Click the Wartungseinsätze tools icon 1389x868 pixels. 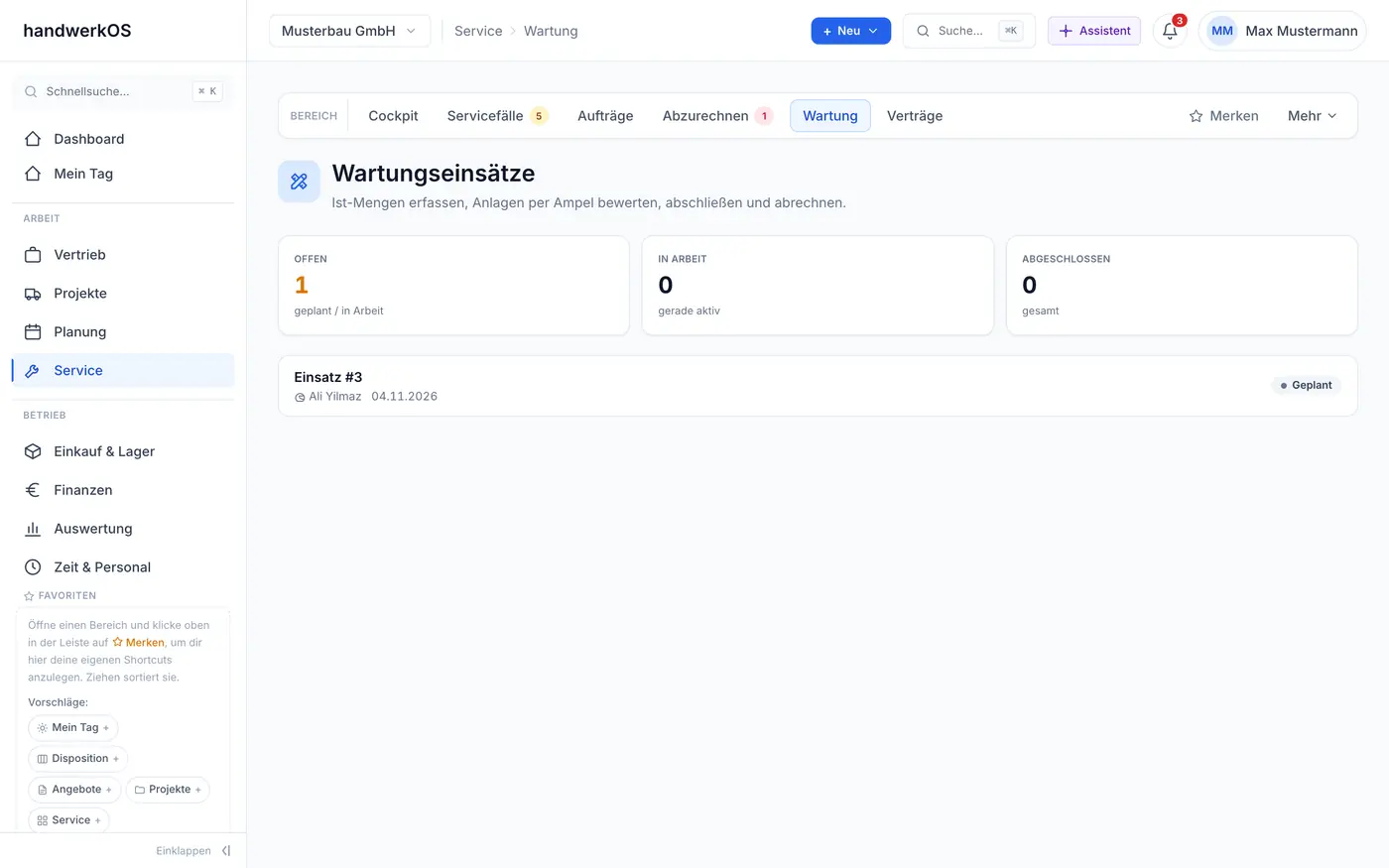(x=299, y=182)
